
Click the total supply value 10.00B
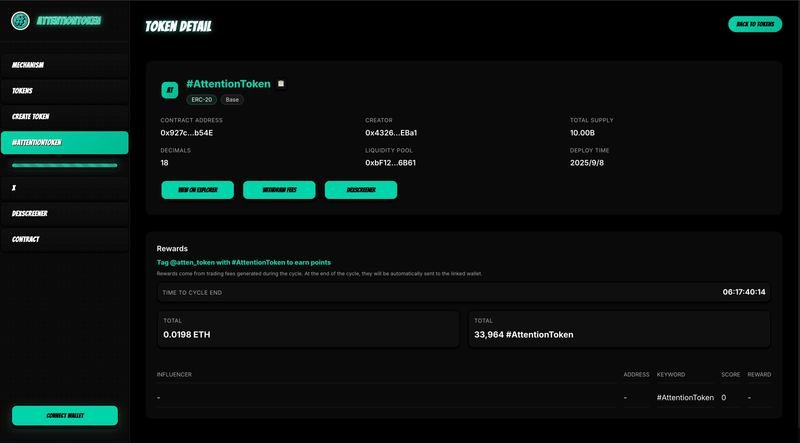click(582, 133)
